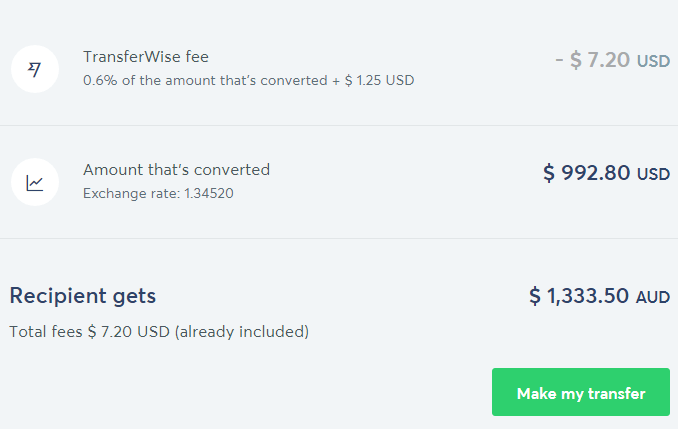Click the Exchange rate: 1.34520 text
Screen dimensions: 678x429
coord(158,193)
